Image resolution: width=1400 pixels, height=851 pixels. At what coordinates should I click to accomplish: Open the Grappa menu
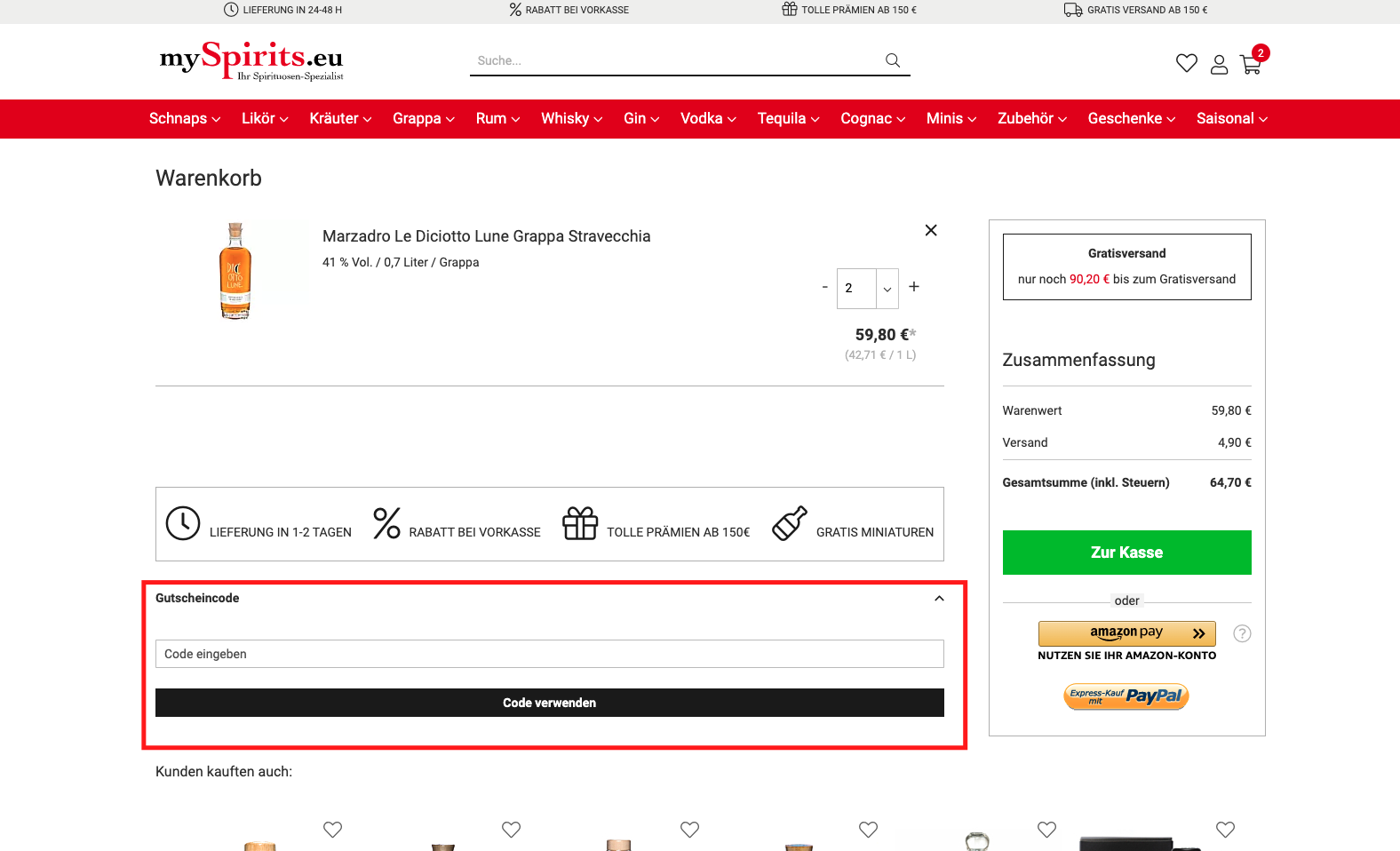tap(424, 119)
